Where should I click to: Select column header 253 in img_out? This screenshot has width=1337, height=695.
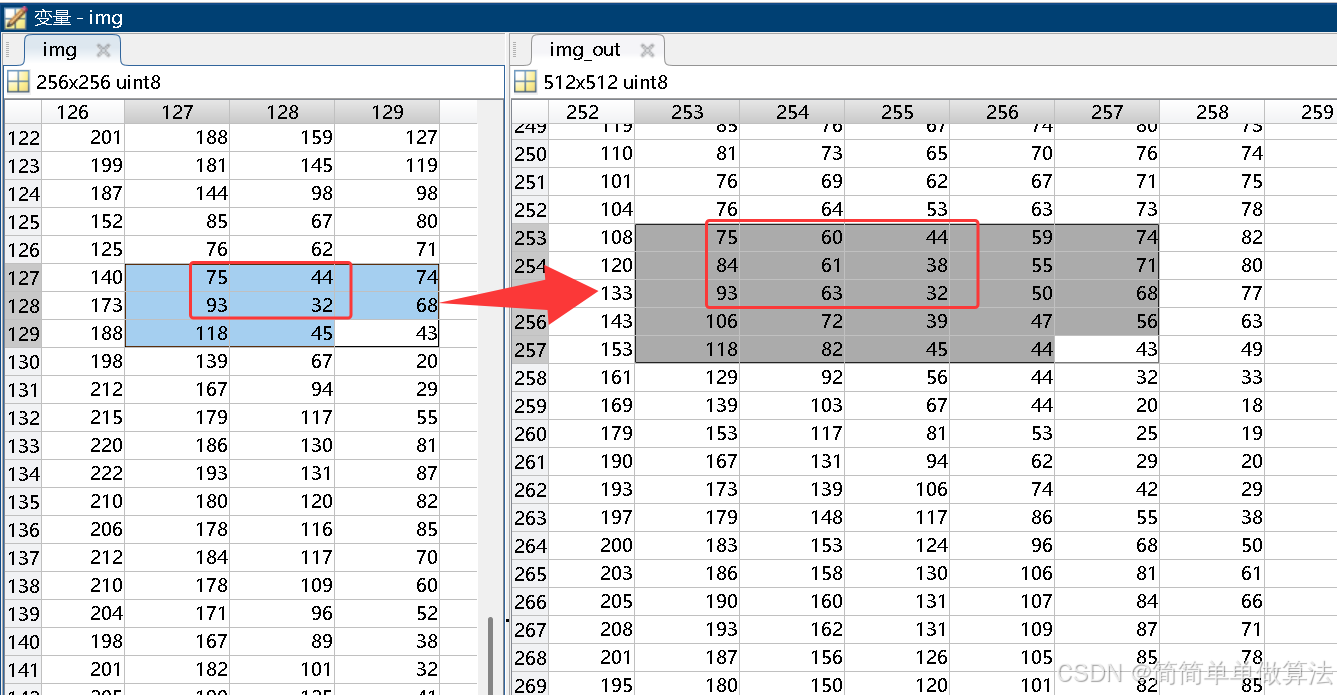pos(687,112)
